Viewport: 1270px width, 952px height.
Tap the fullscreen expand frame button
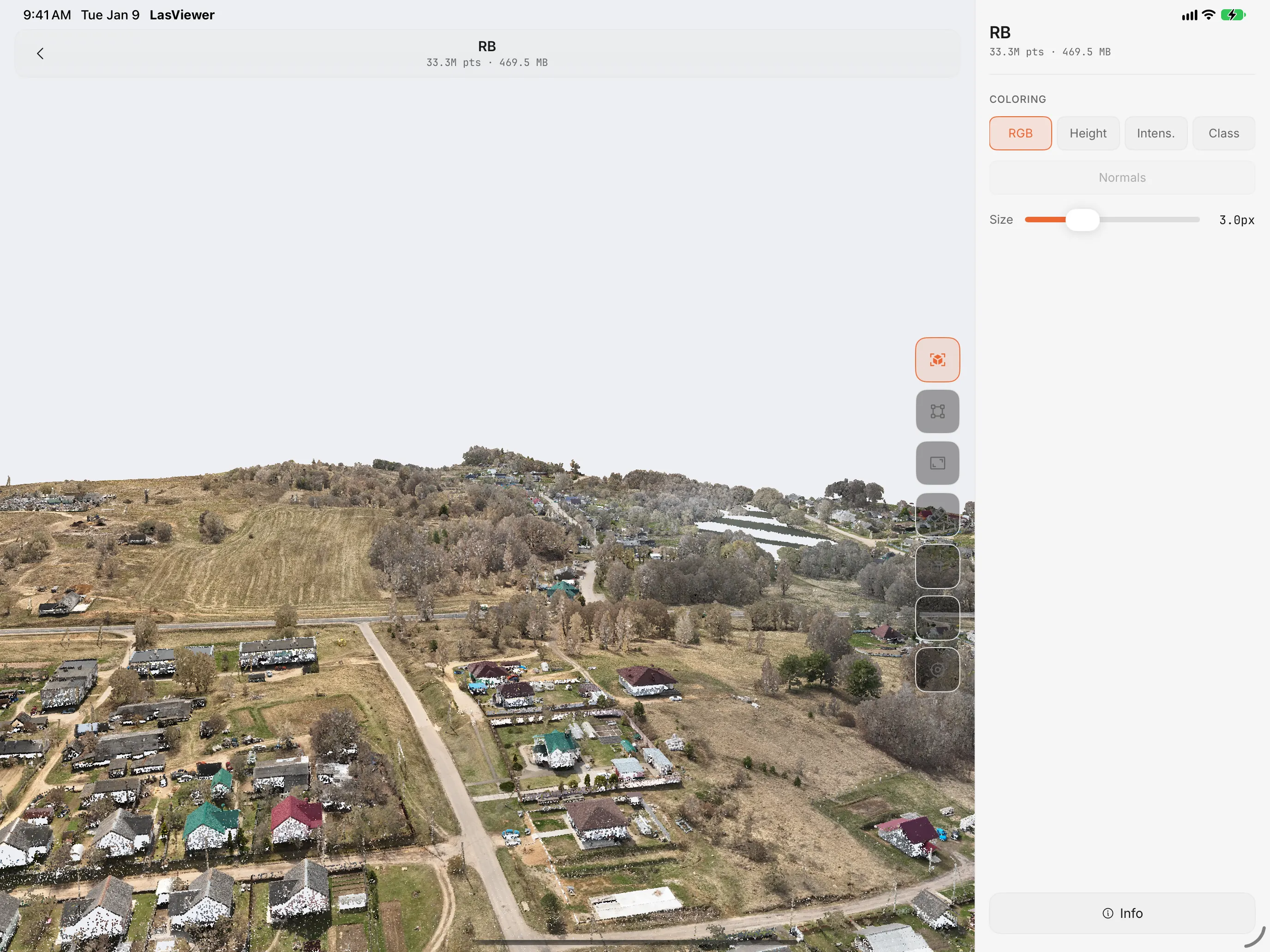point(937,463)
